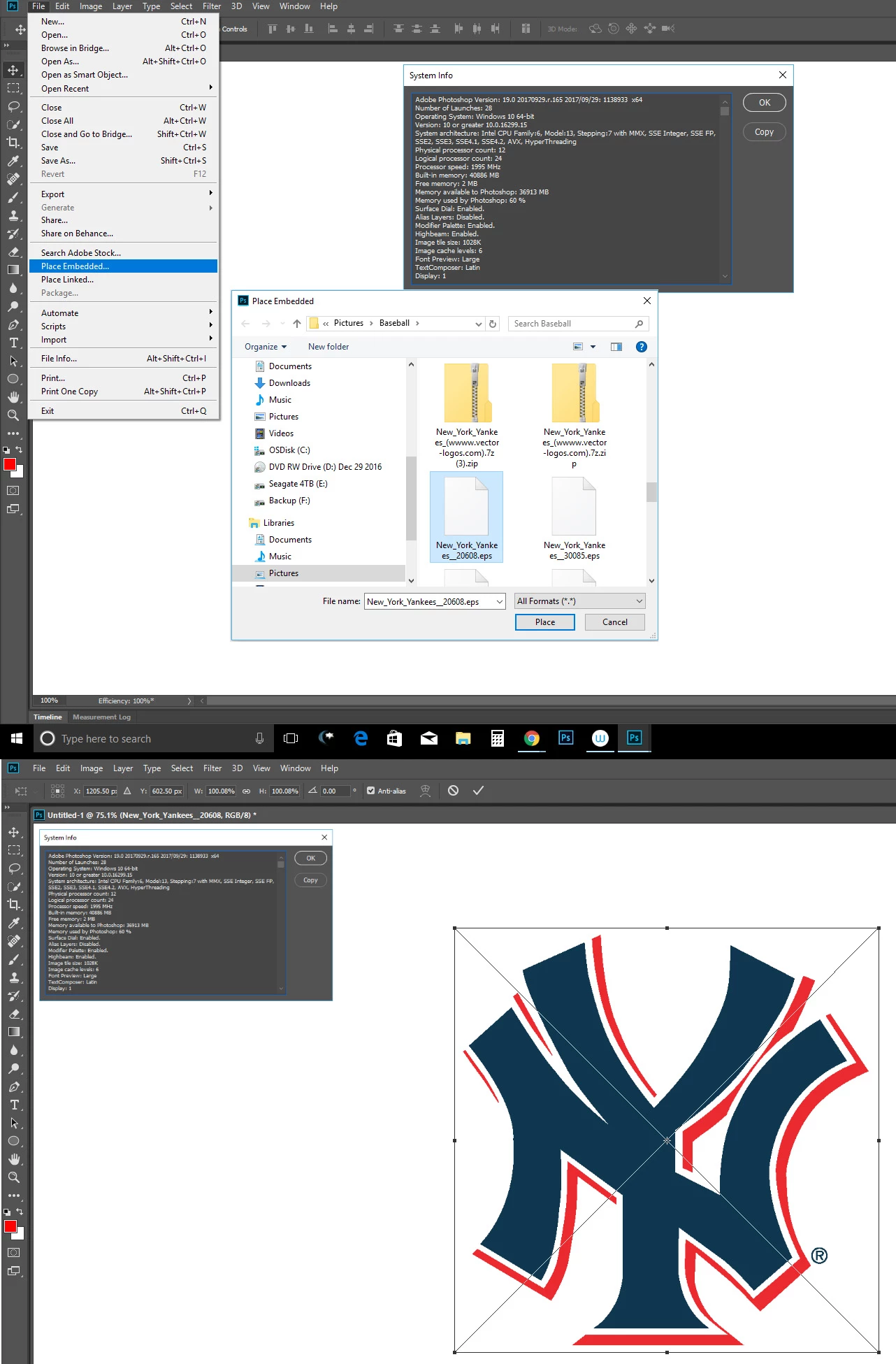Select Brush tool in upper Photoshop toolbar
Viewport: 896px width, 1364px height.
[x=13, y=197]
